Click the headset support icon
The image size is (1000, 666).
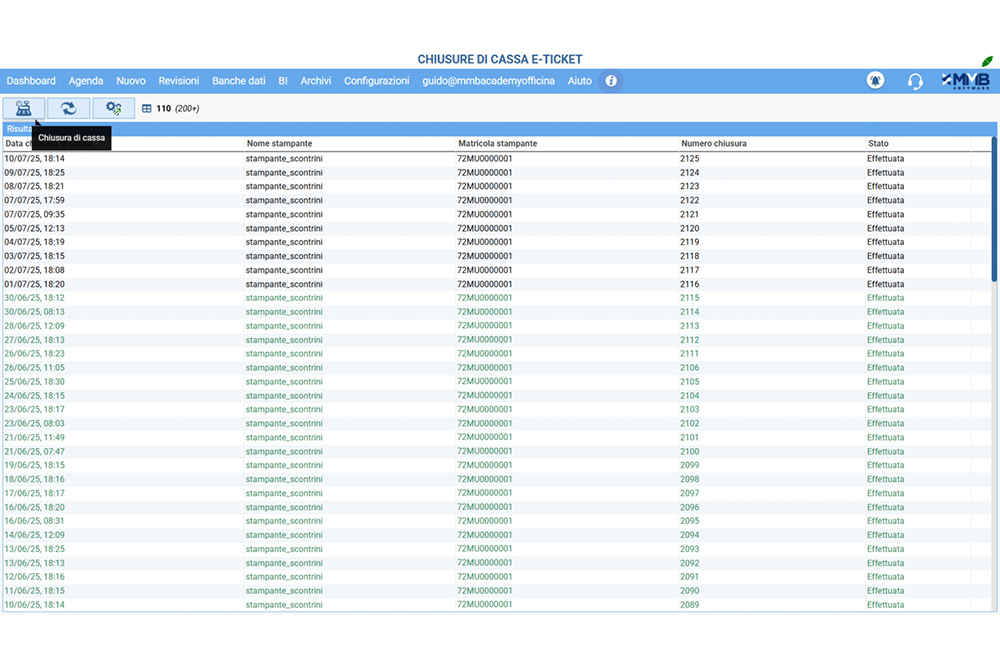coord(914,81)
